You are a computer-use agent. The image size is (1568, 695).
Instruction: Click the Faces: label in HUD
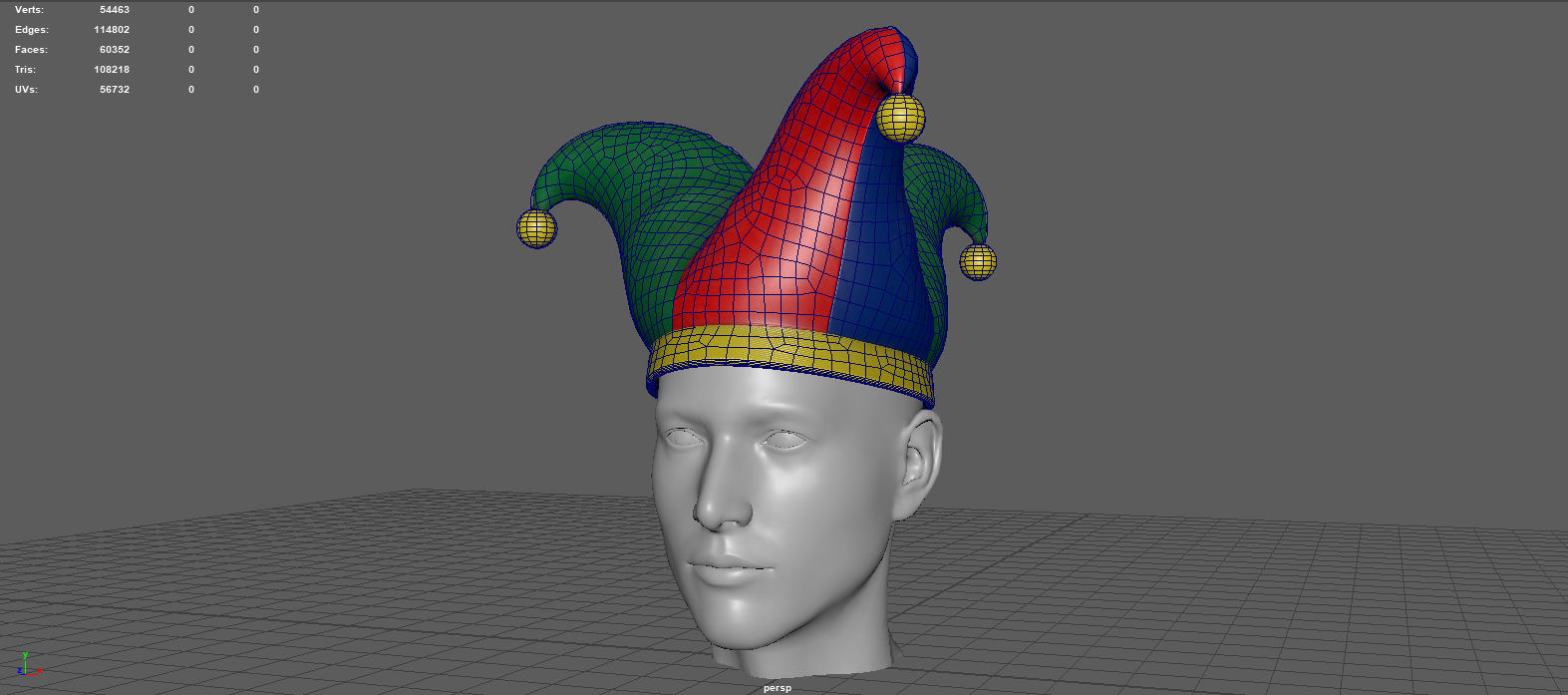coord(31,49)
